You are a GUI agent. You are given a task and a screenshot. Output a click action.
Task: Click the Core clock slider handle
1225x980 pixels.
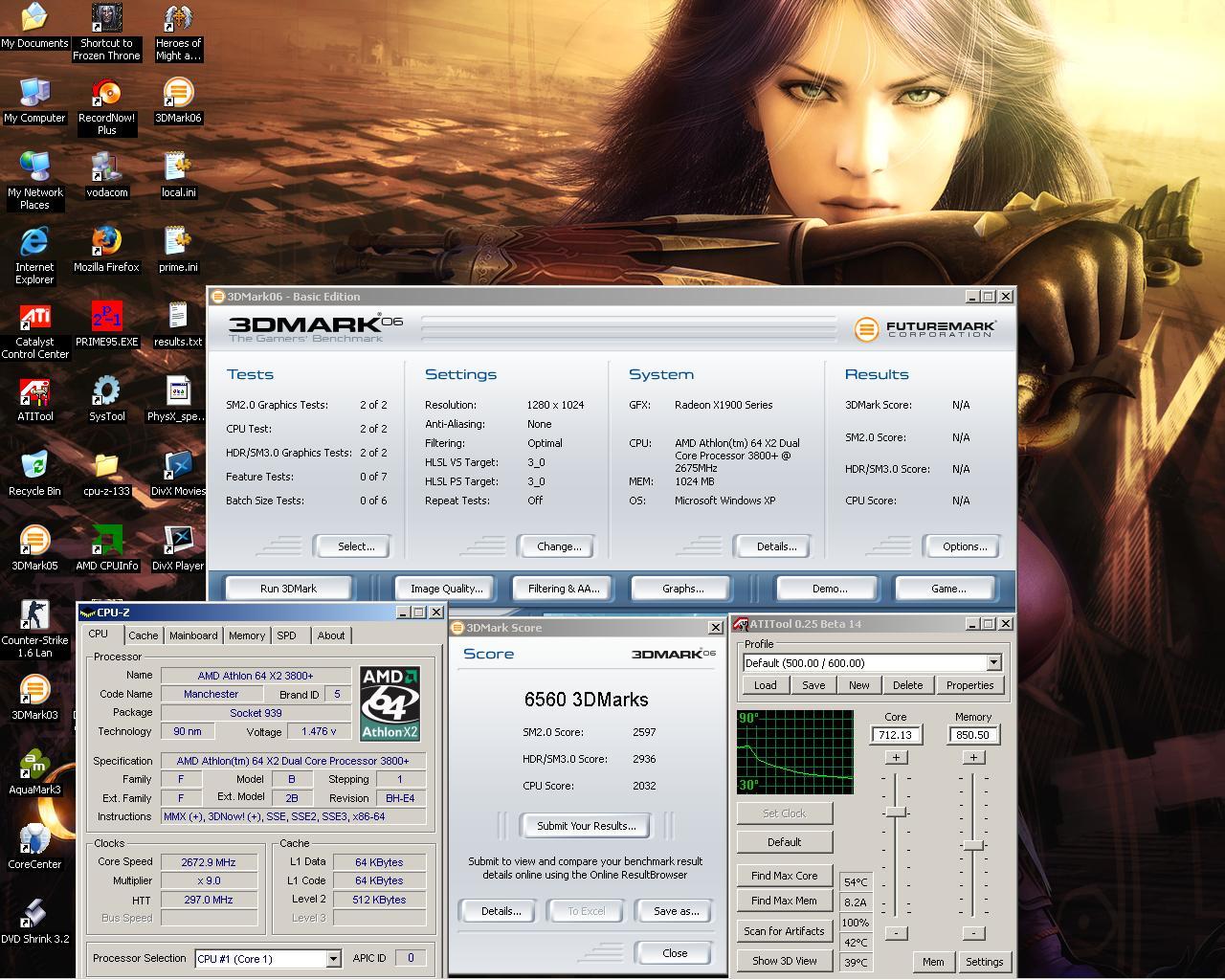coord(896,813)
